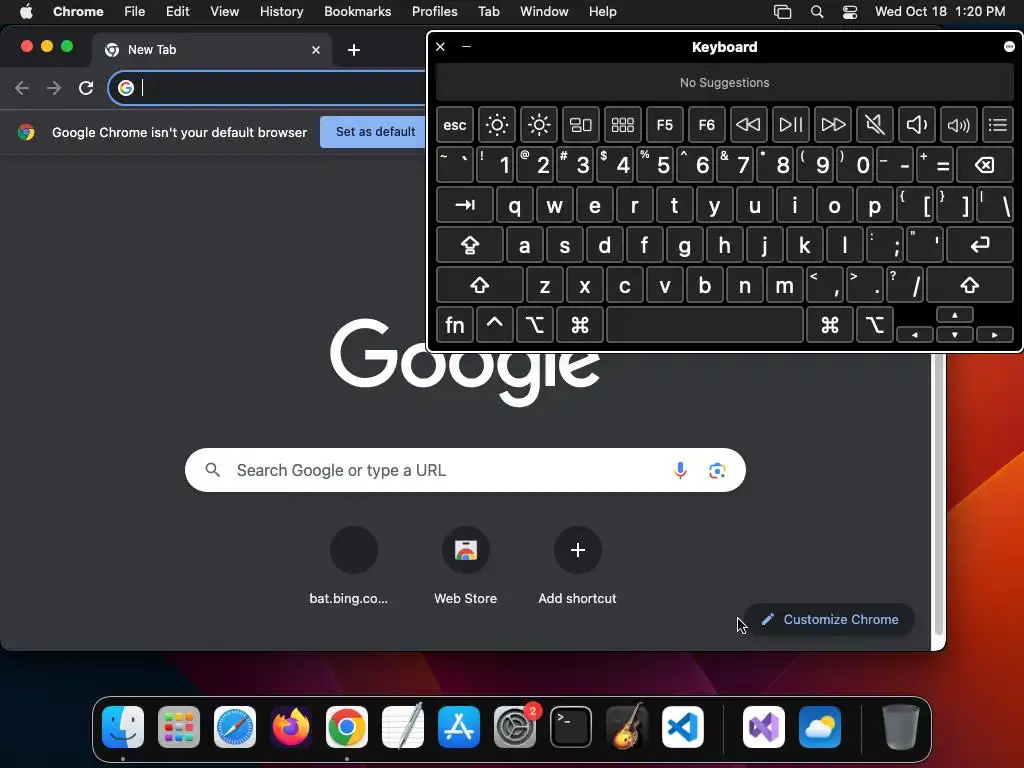This screenshot has height=768, width=1024.
Task: Open the Apple menu
Action: 26,11
